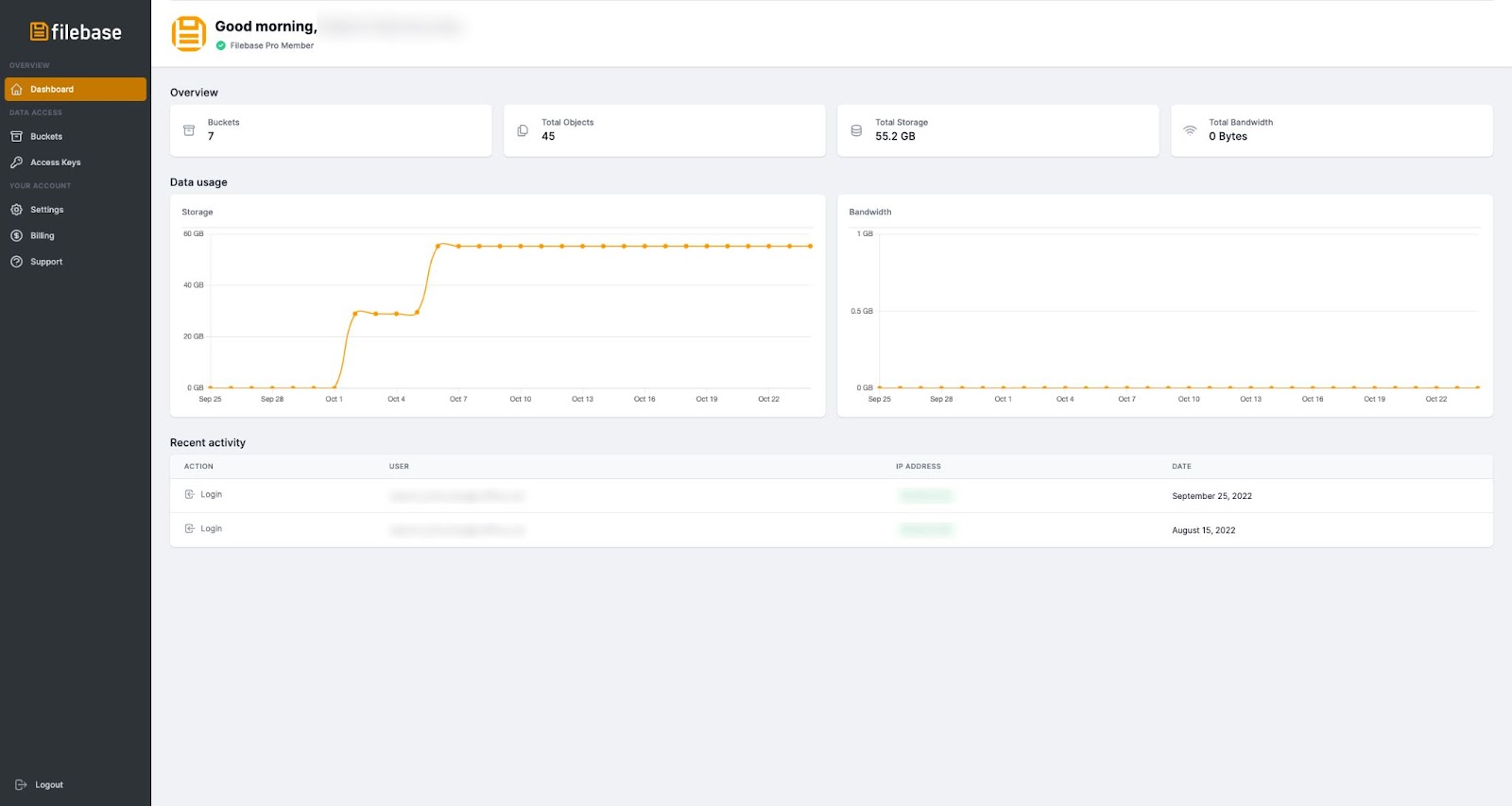Select the September 25, 2022 login row
This screenshot has width=1512, height=806.
click(x=831, y=496)
